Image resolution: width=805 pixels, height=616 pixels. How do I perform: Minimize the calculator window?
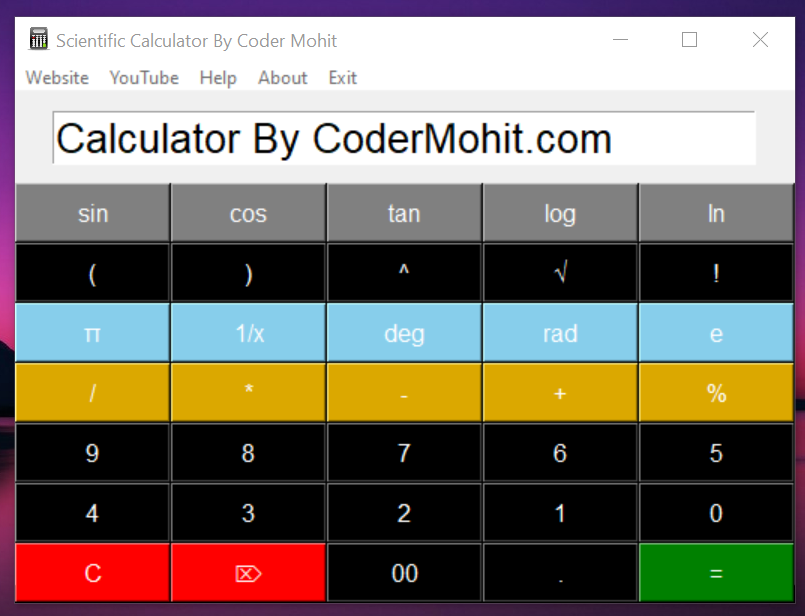tap(620, 40)
